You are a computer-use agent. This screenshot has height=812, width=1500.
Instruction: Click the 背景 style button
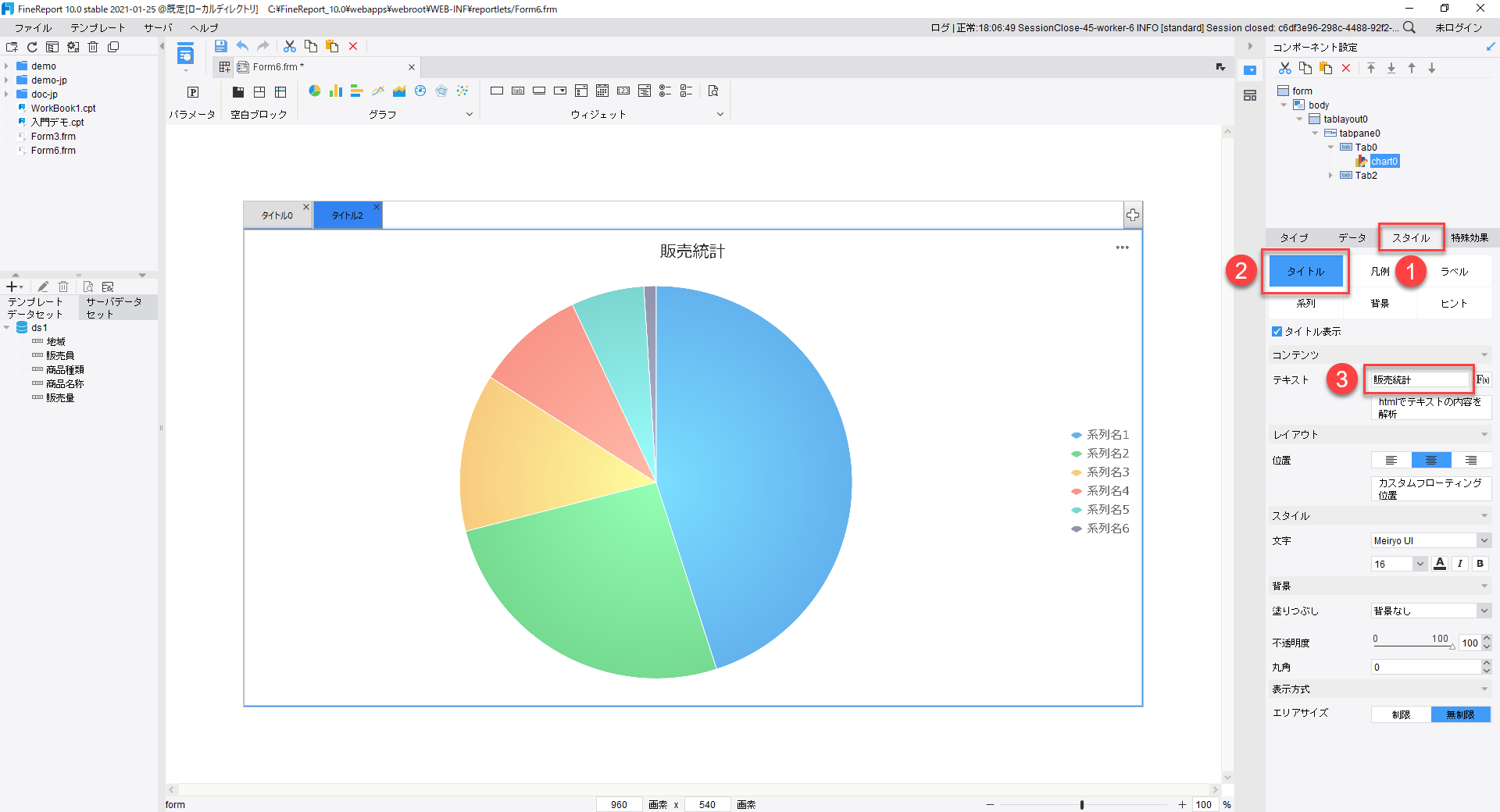pyautogui.click(x=1380, y=303)
